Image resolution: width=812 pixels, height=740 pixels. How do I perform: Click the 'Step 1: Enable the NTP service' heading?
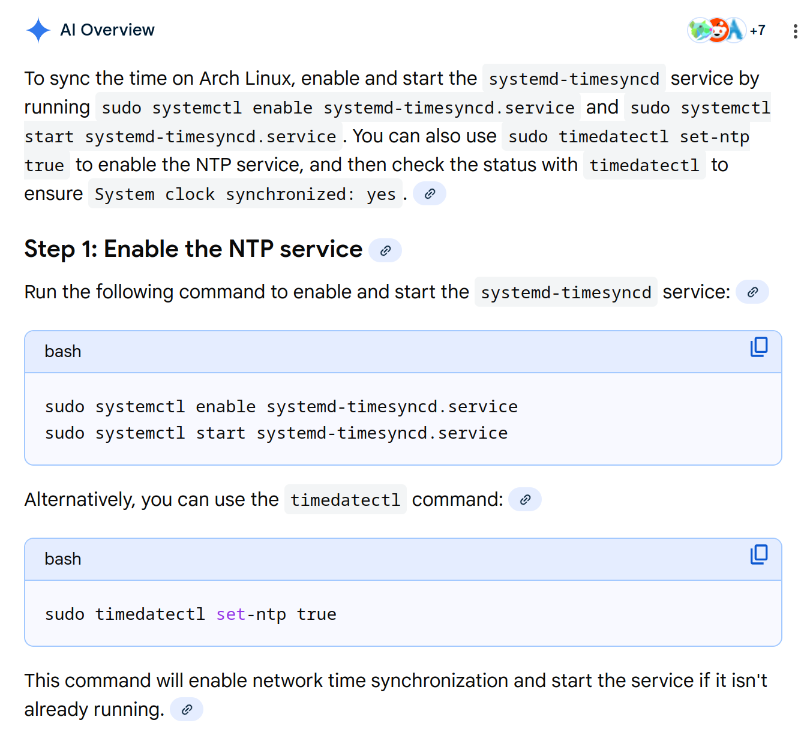point(193,249)
